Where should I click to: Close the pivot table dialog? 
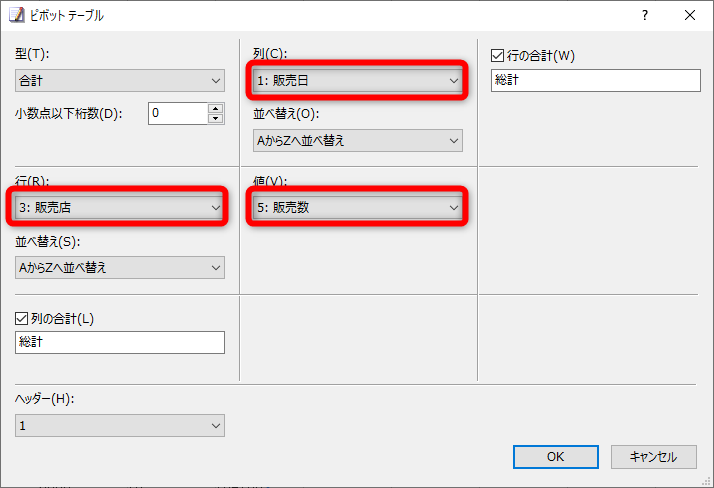tap(690, 15)
